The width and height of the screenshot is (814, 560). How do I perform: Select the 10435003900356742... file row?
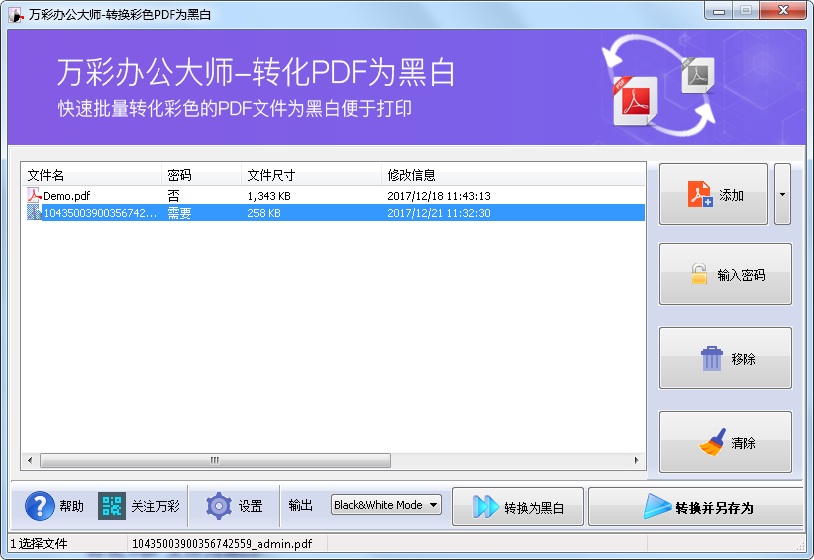coord(333,213)
